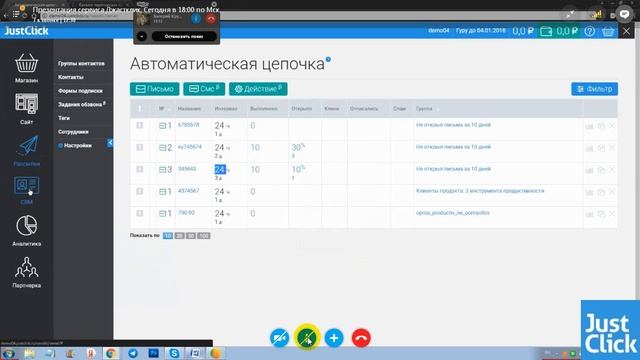
Task: Open Сотрудники menu item
Action: [73, 132]
